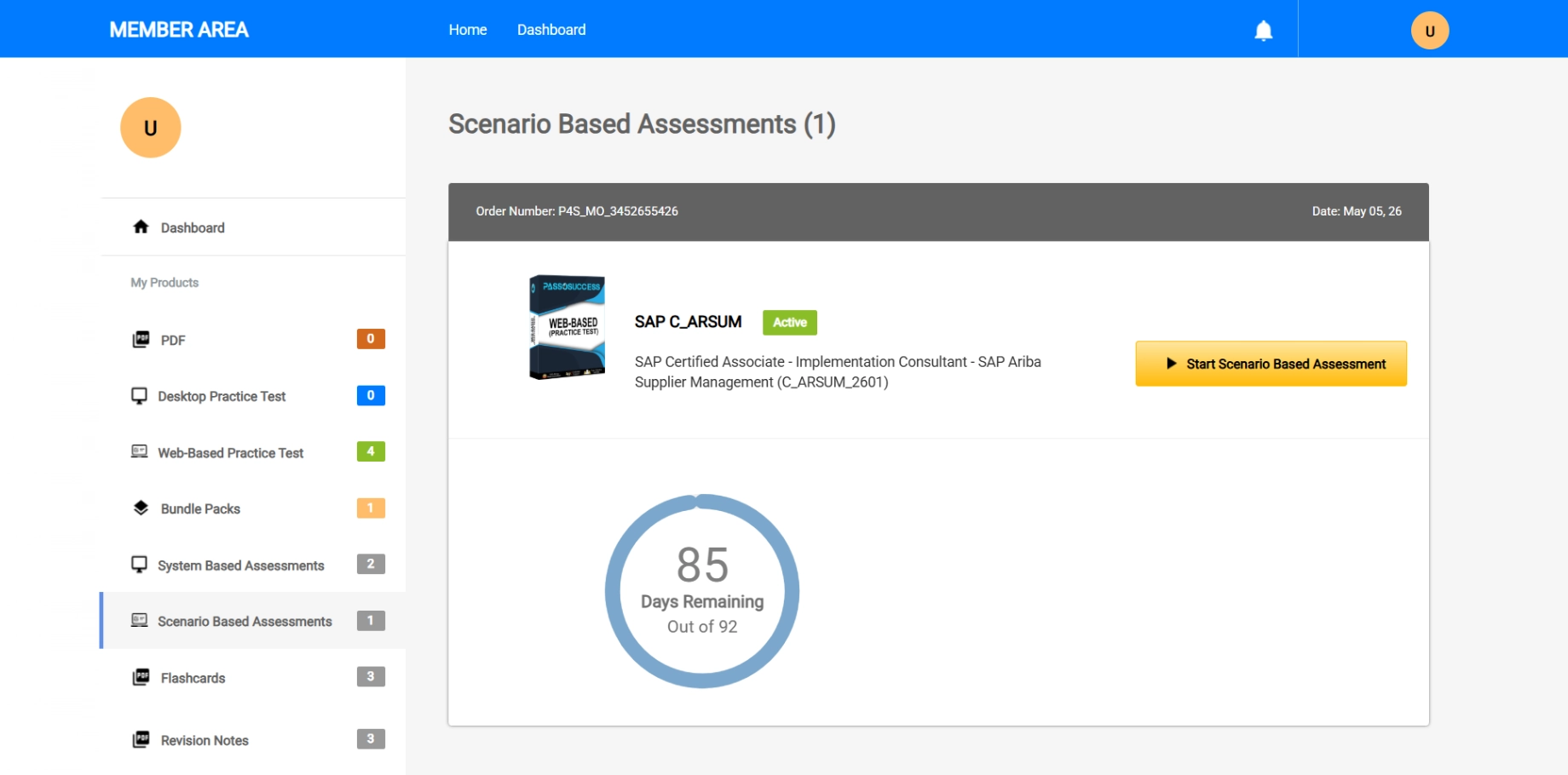This screenshot has height=775, width=1568.
Task: Click the Bundle Packs layers icon
Action: [x=141, y=508]
